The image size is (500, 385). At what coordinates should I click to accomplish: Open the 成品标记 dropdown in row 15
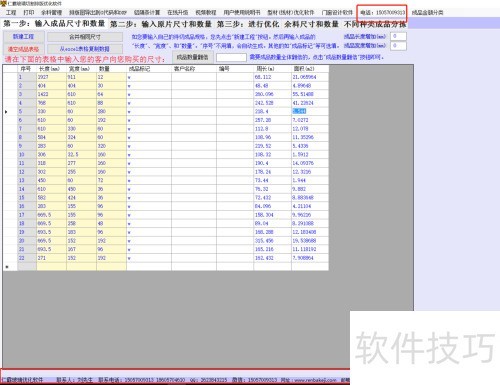[129, 198]
